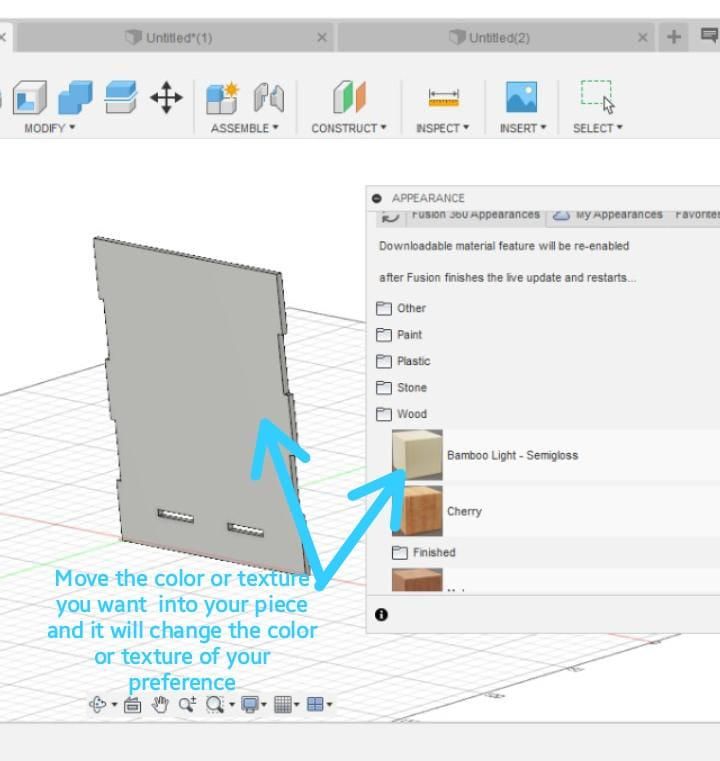
Task: Open the Stone appearance folder
Action: [x=402, y=388]
